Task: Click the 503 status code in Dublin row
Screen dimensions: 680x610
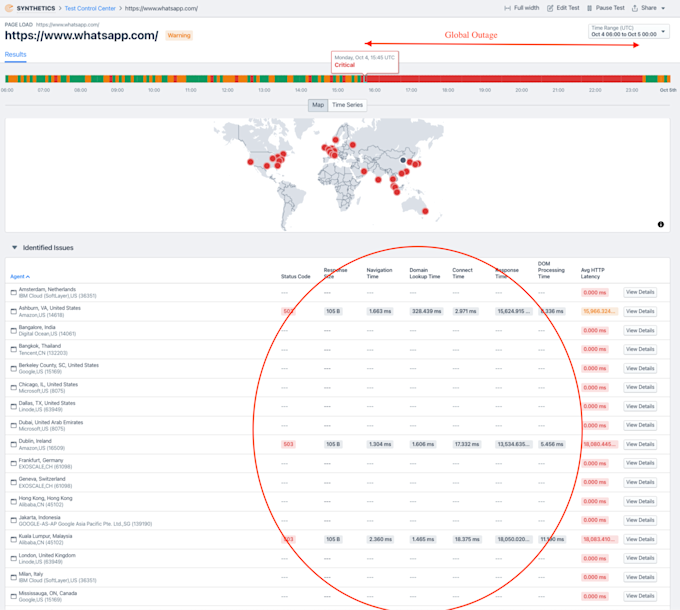Action: click(x=288, y=444)
